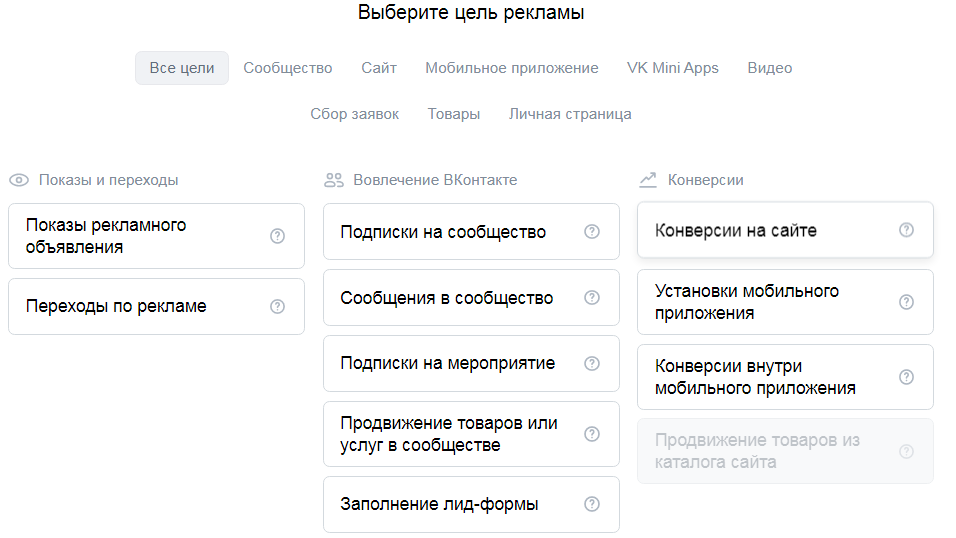
Task: Open help for Конверсии внутри мобильного приложения
Action: pyautogui.click(x=906, y=377)
